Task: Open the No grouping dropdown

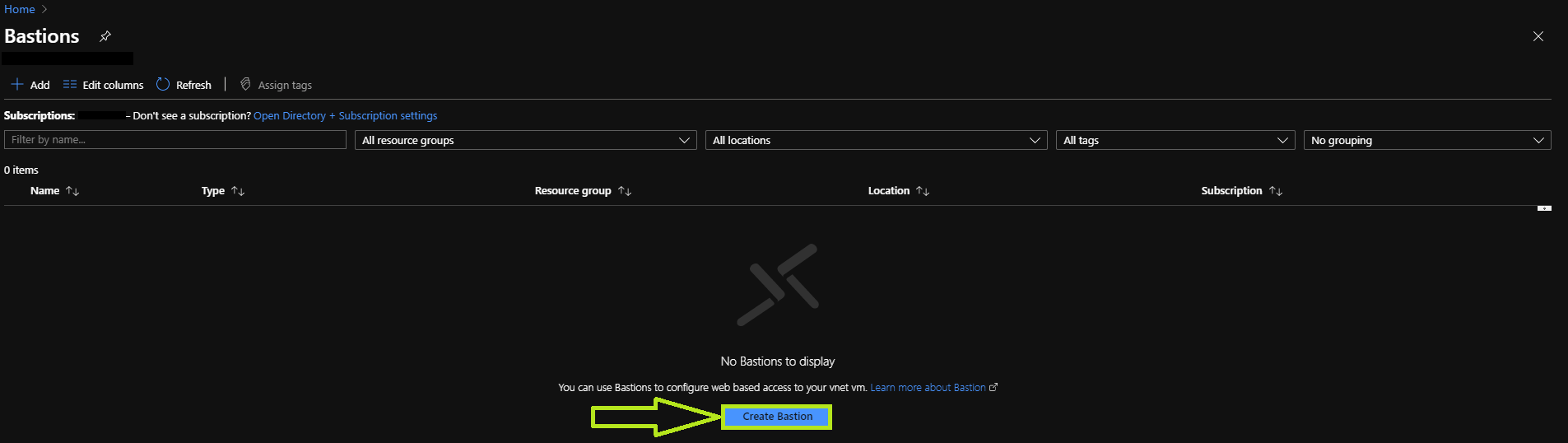Action: pos(1427,140)
